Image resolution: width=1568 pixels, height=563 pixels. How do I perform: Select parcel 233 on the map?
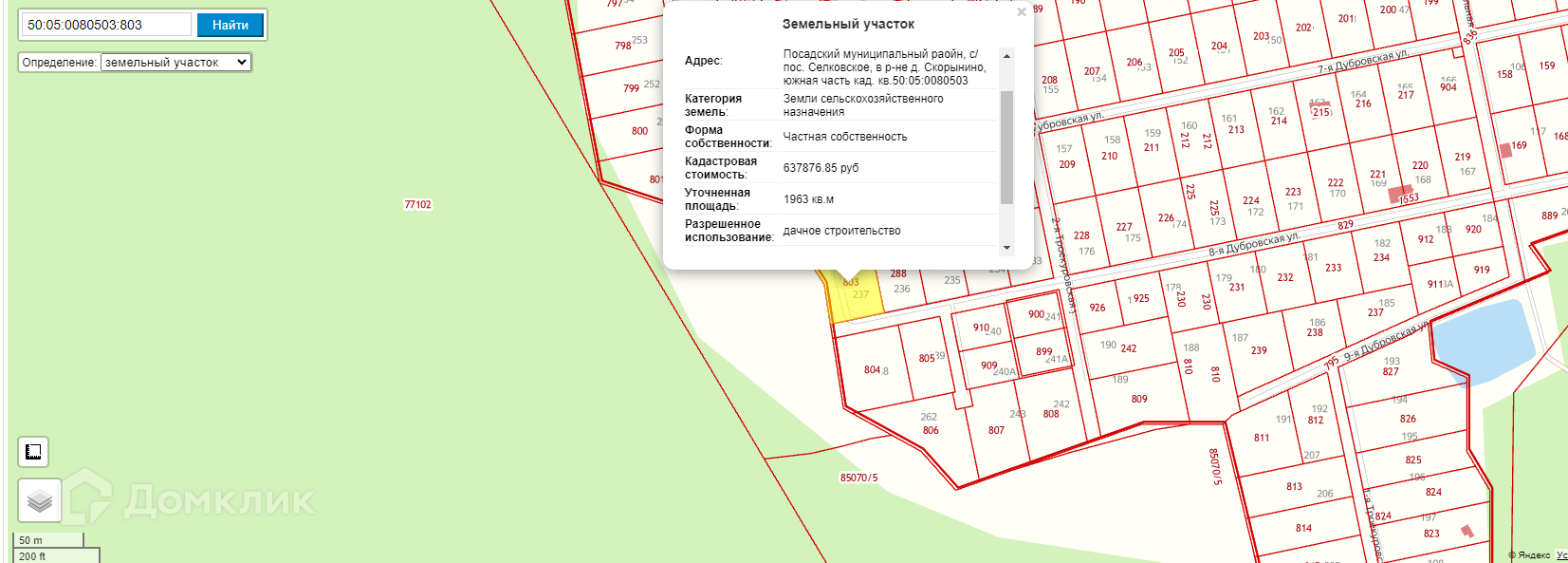point(1334,268)
